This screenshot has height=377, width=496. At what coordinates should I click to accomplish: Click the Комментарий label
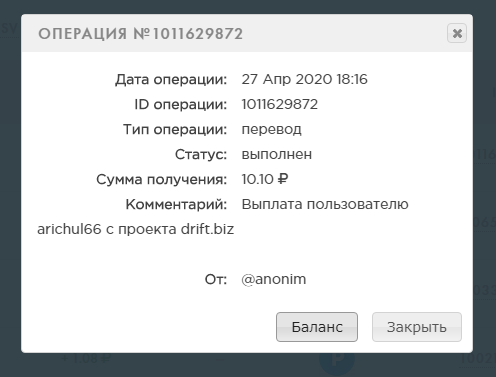pyautogui.click(x=176, y=204)
